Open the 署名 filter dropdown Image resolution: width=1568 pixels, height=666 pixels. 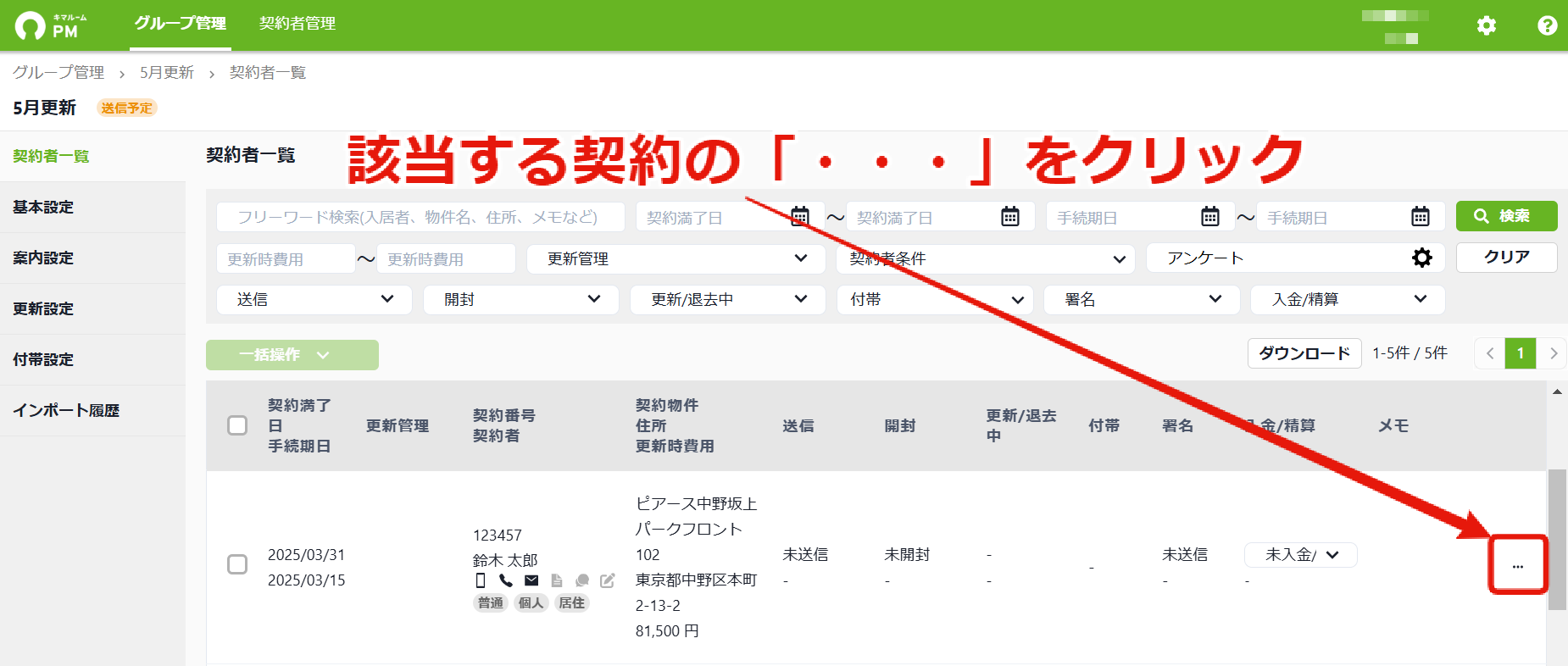click(x=1141, y=299)
